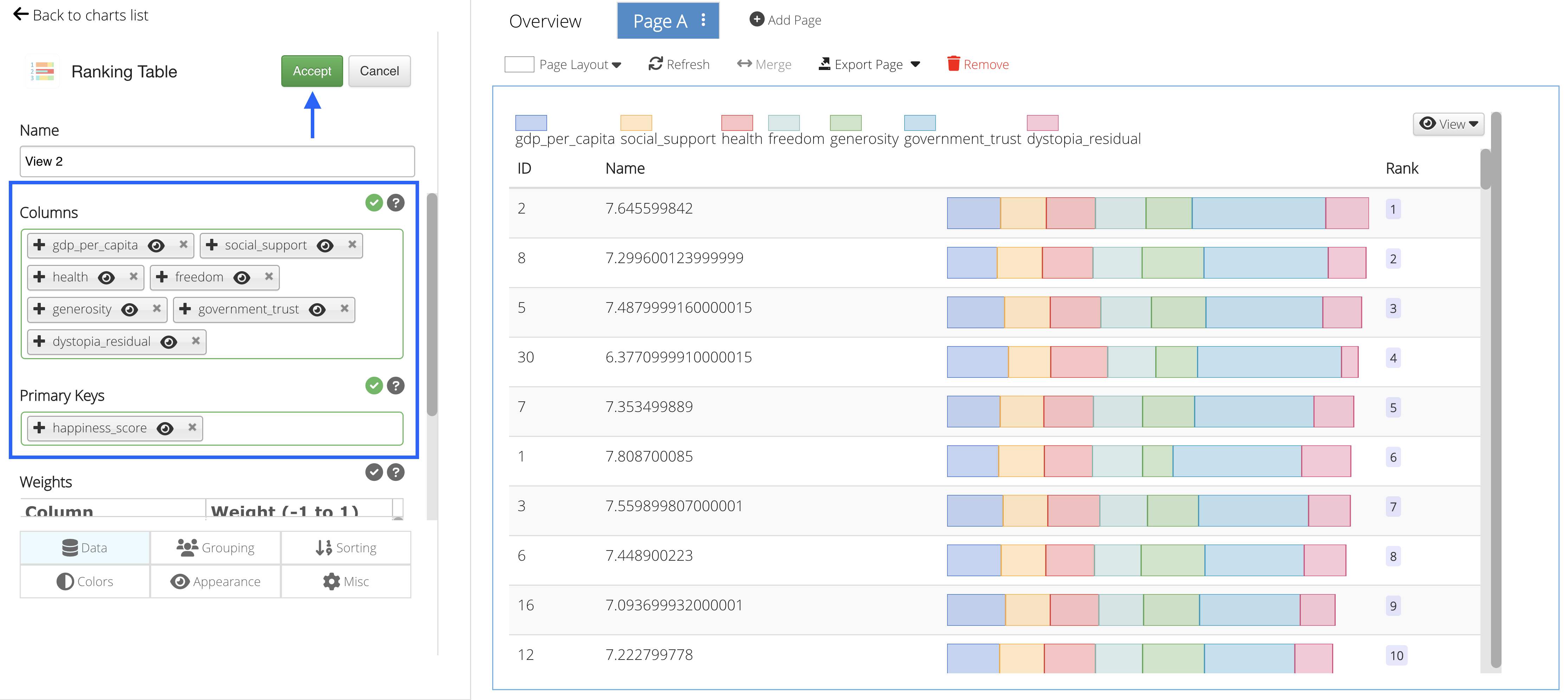Open the View dropdown in chart
The image size is (1568, 700).
(x=1448, y=124)
